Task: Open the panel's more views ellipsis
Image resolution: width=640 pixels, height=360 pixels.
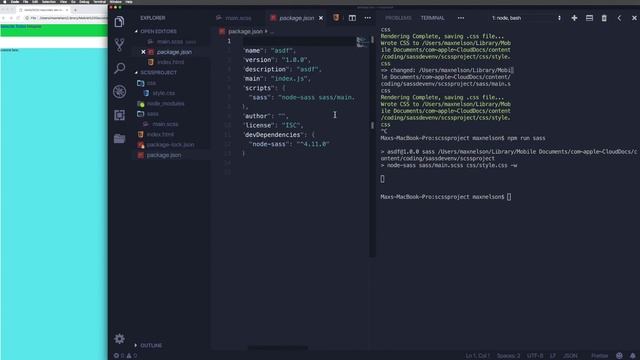Action: pos(461,18)
